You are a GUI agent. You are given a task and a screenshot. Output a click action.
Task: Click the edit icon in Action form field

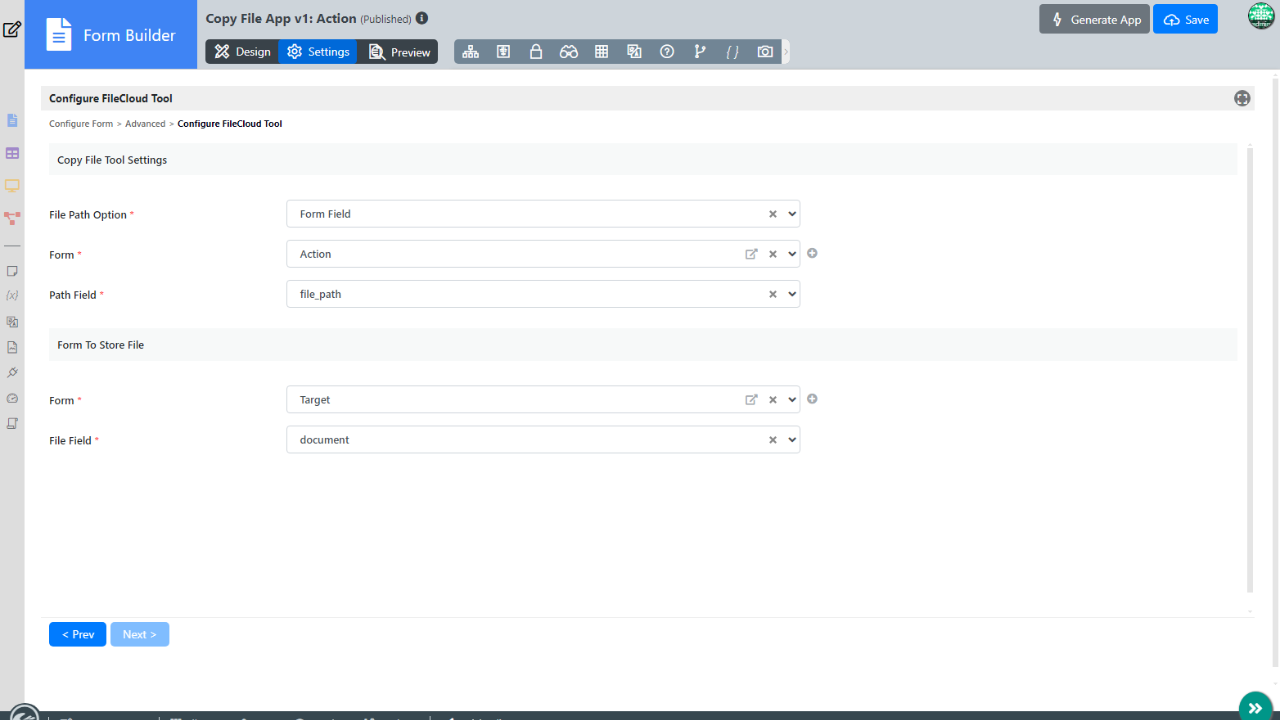(x=752, y=254)
